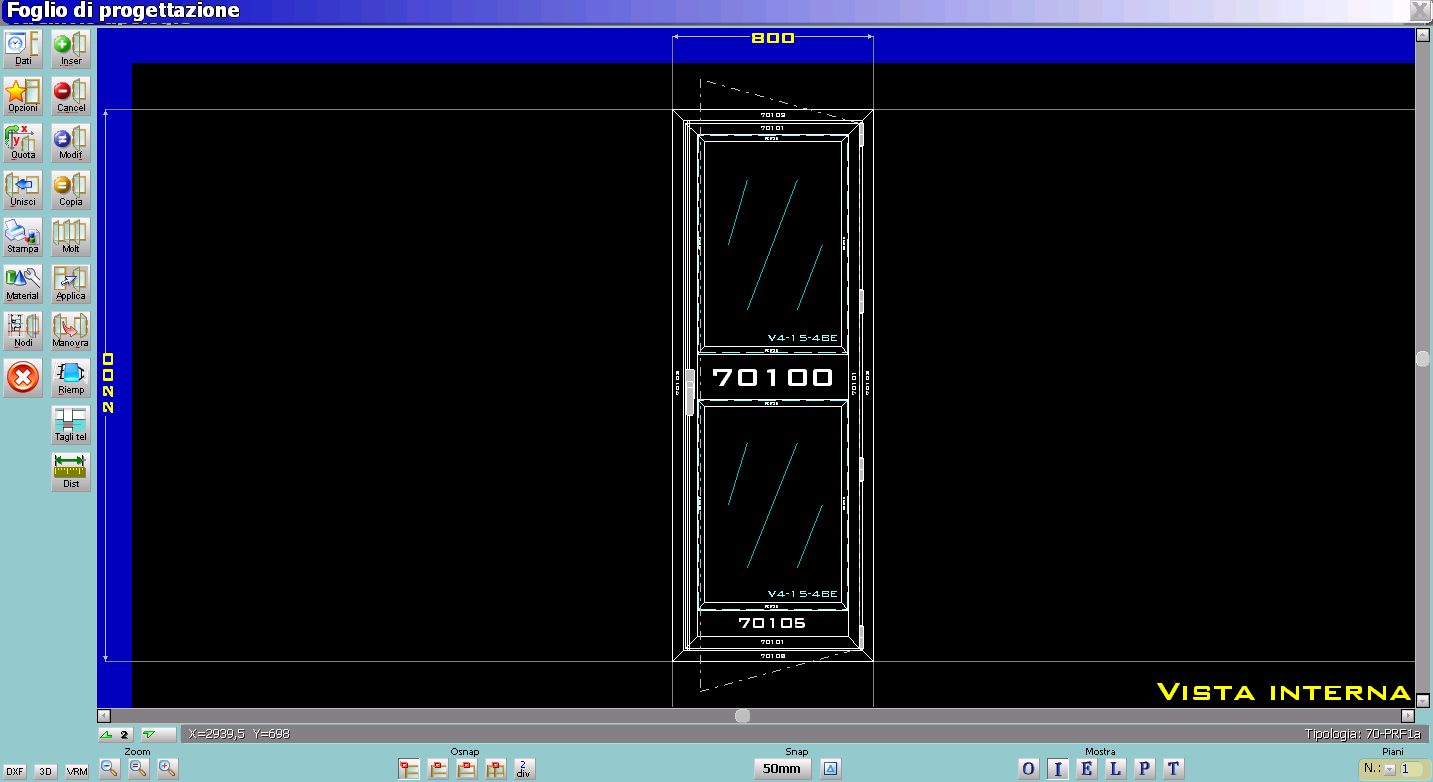The height and width of the screenshot is (782, 1433).
Task: Toggle Mostra O display option
Action: click(x=1028, y=769)
